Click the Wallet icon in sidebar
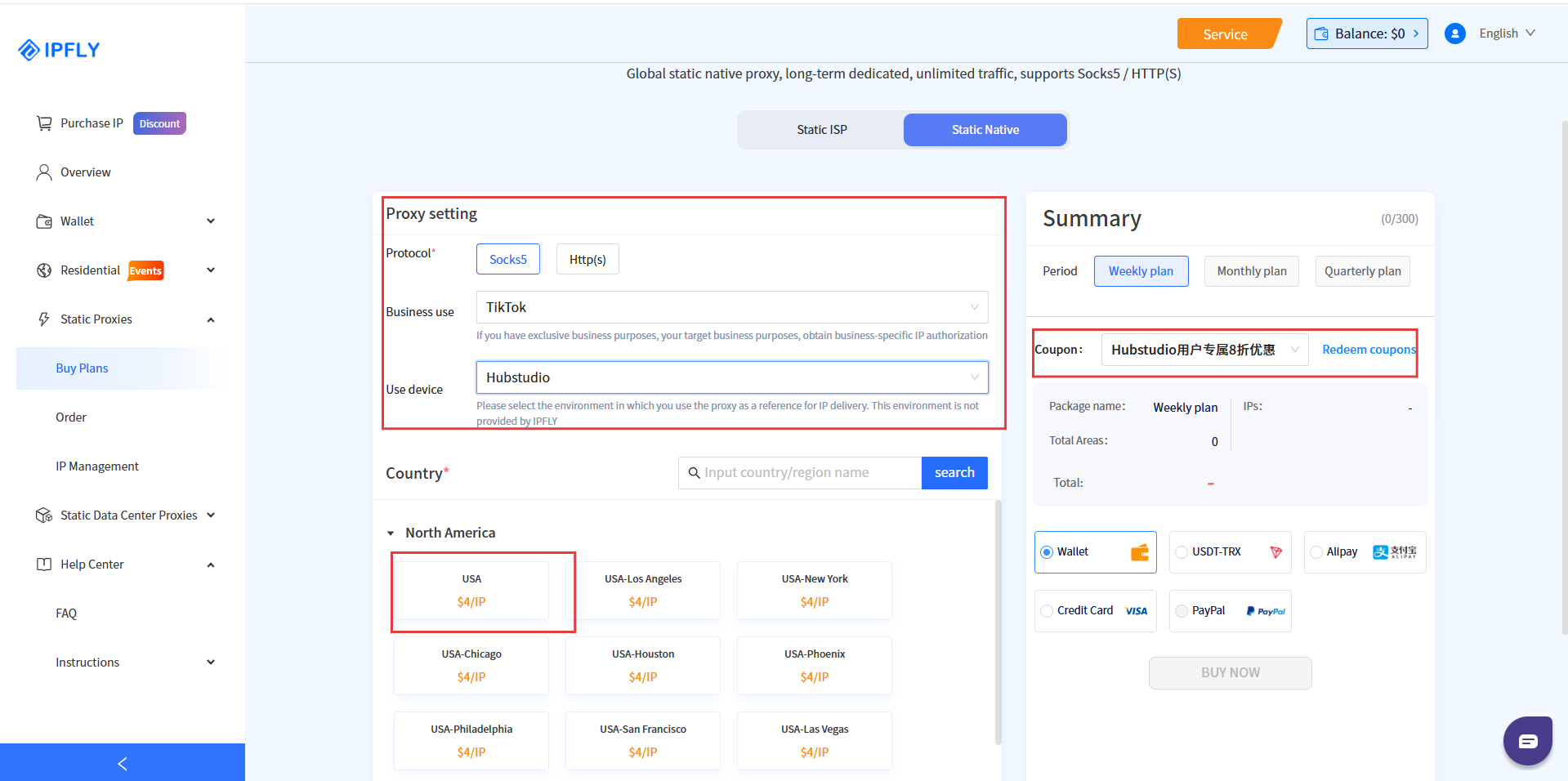The width and height of the screenshot is (1568, 781). [44, 221]
